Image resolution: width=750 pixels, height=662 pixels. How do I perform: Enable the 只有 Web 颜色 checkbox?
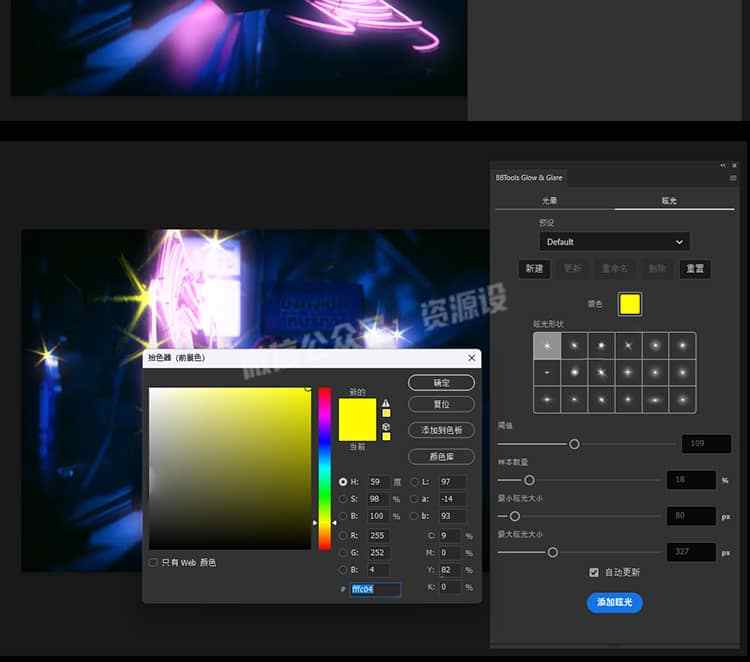coord(153,563)
